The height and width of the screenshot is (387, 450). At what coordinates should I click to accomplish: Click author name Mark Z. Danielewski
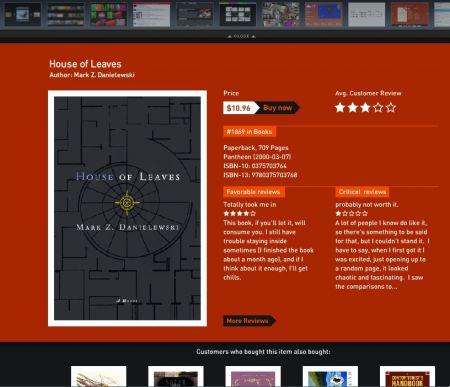104,75
